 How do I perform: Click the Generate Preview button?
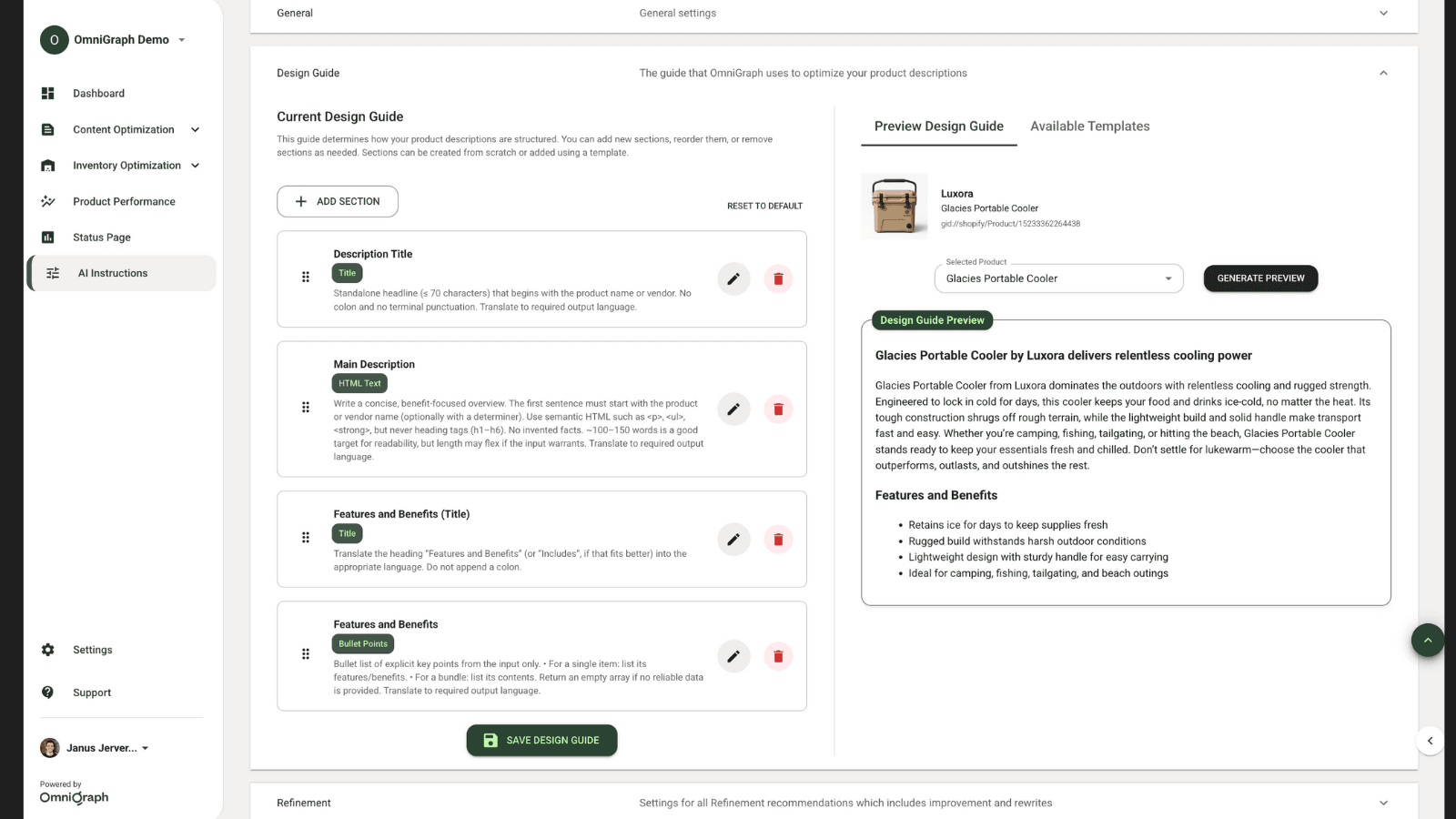point(1260,278)
